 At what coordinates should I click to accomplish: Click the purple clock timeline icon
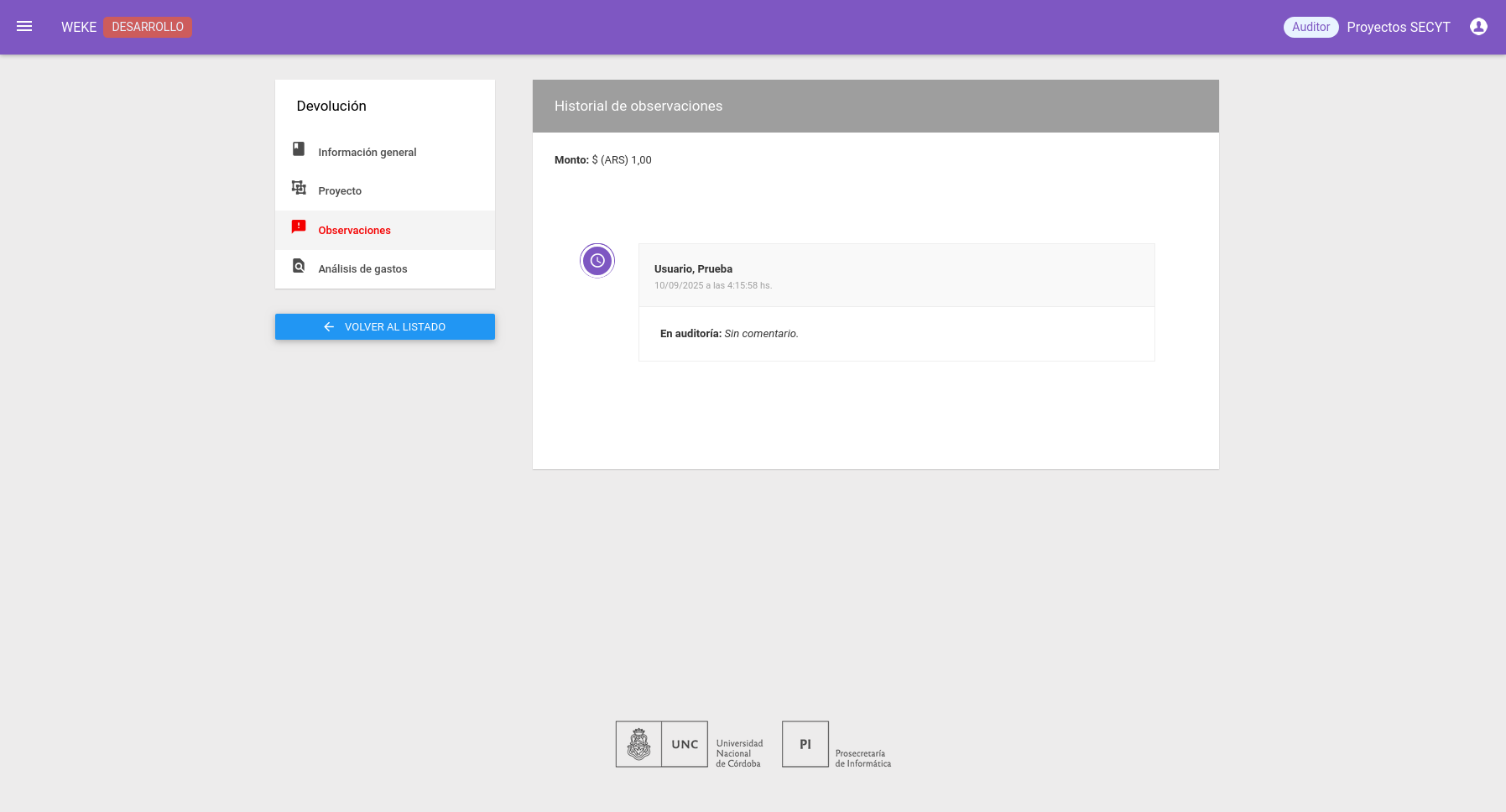[597, 261]
